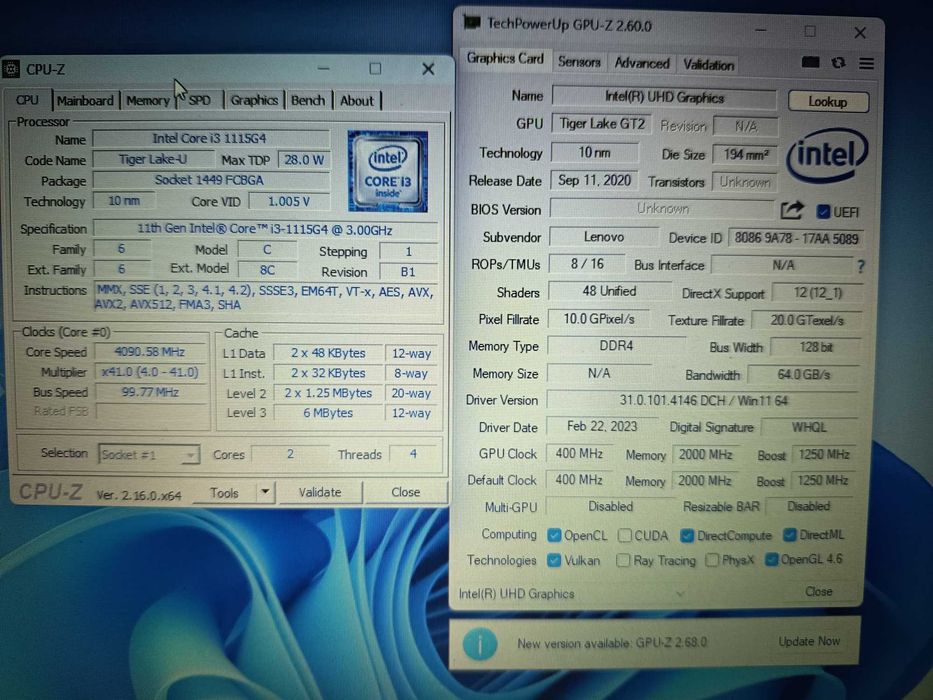The image size is (933, 700).
Task: Toggle the OpenCL checkbox
Action: coord(554,535)
